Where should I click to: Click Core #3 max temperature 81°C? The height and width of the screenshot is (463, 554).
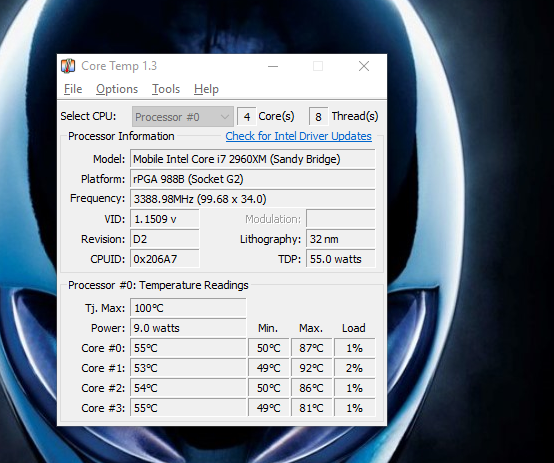311,408
